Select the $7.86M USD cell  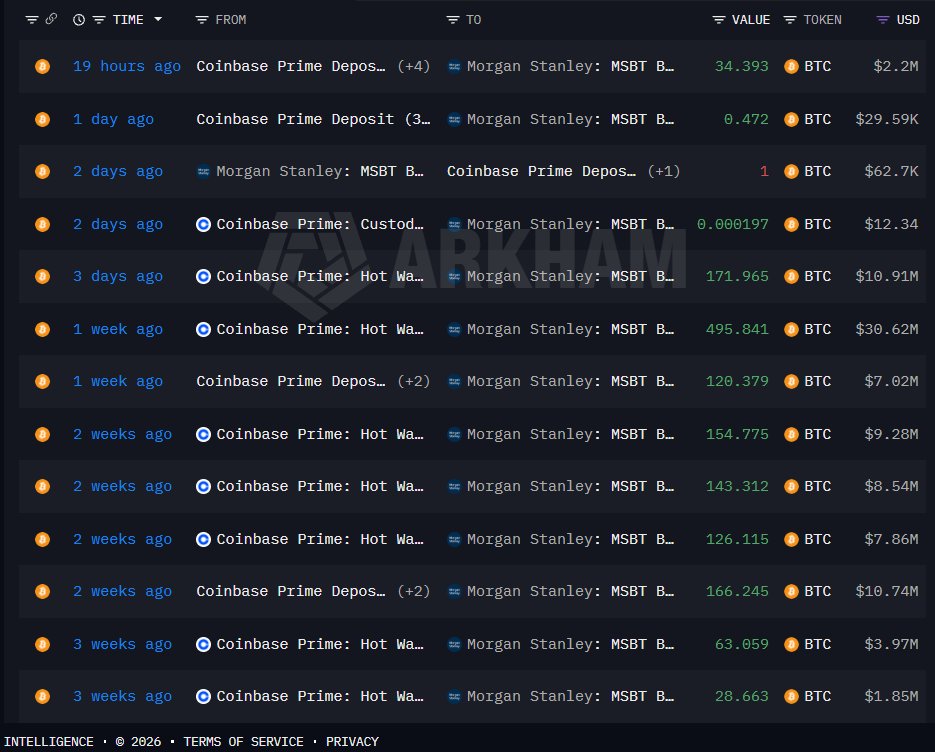click(x=891, y=539)
